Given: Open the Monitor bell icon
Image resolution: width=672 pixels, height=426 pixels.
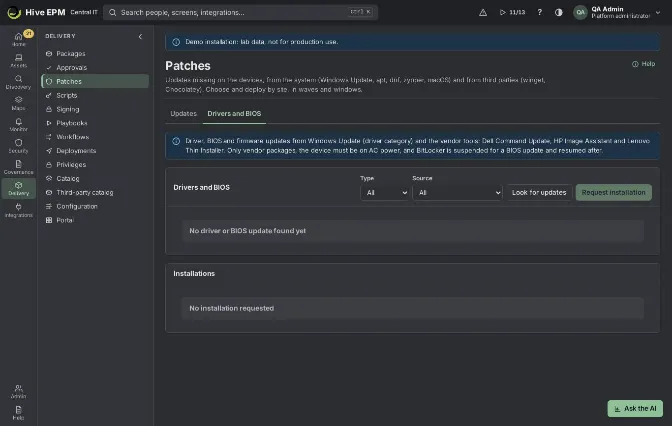Looking at the screenshot, I should tap(18, 124).
